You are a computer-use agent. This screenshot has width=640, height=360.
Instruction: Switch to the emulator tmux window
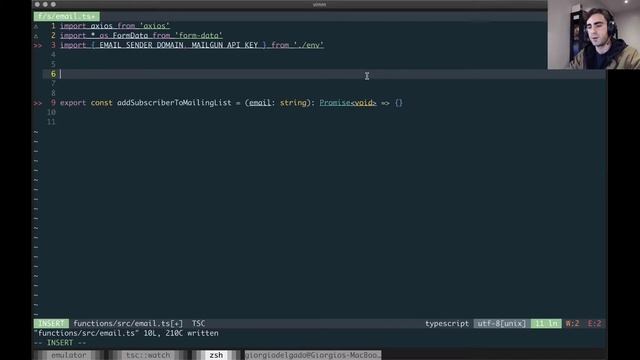click(69, 355)
